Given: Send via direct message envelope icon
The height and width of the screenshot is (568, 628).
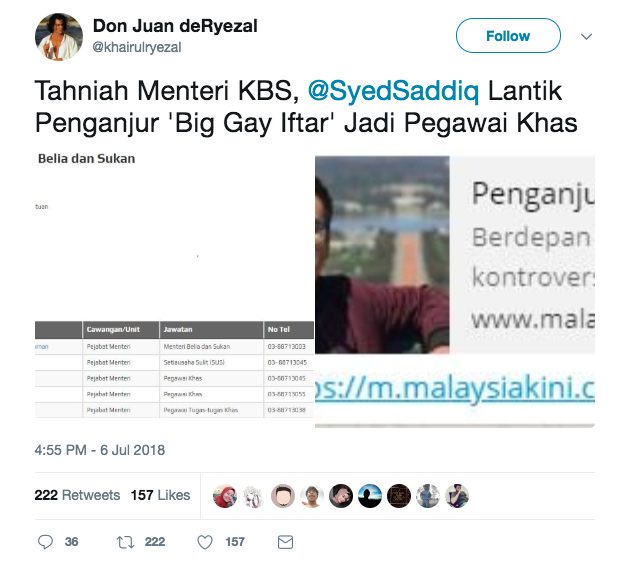Looking at the screenshot, I should [x=286, y=542].
